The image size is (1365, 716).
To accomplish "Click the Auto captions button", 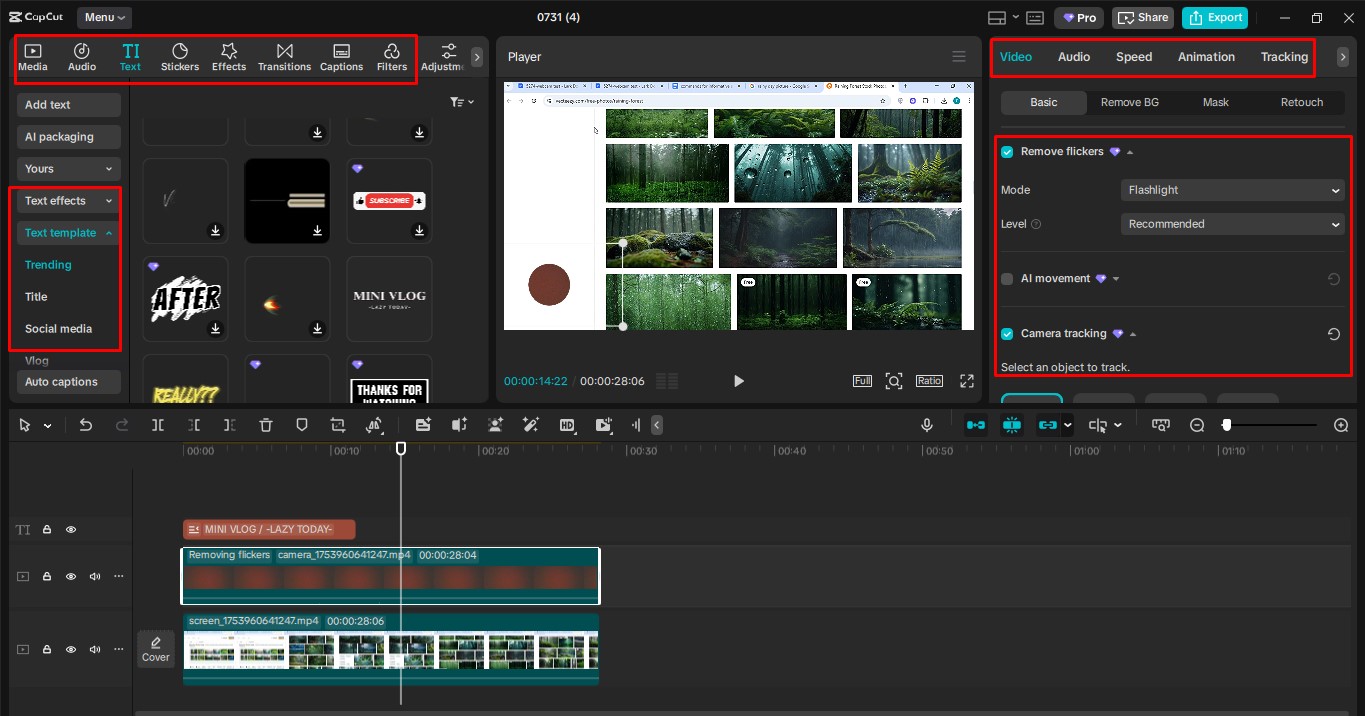I will [68, 382].
